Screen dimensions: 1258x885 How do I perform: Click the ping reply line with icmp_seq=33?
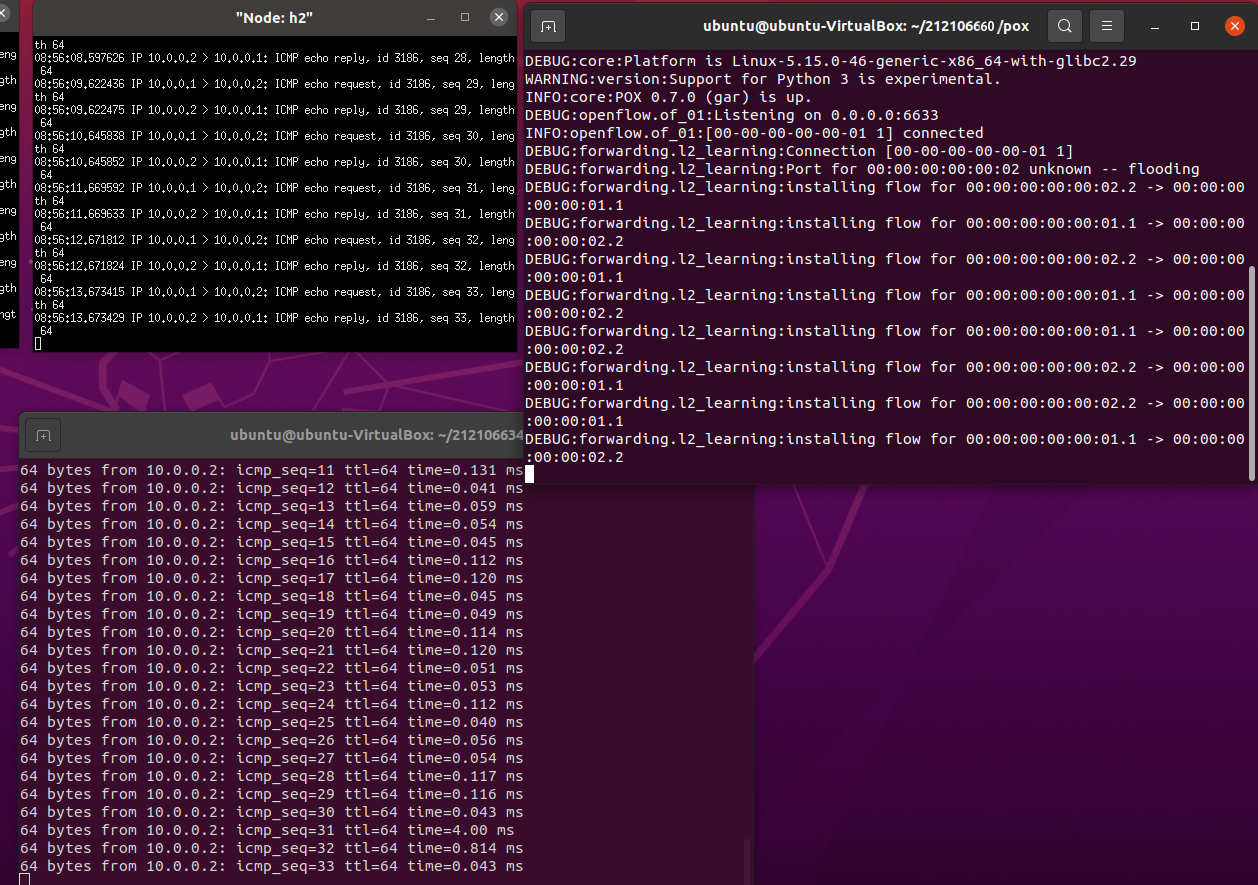(271, 866)
